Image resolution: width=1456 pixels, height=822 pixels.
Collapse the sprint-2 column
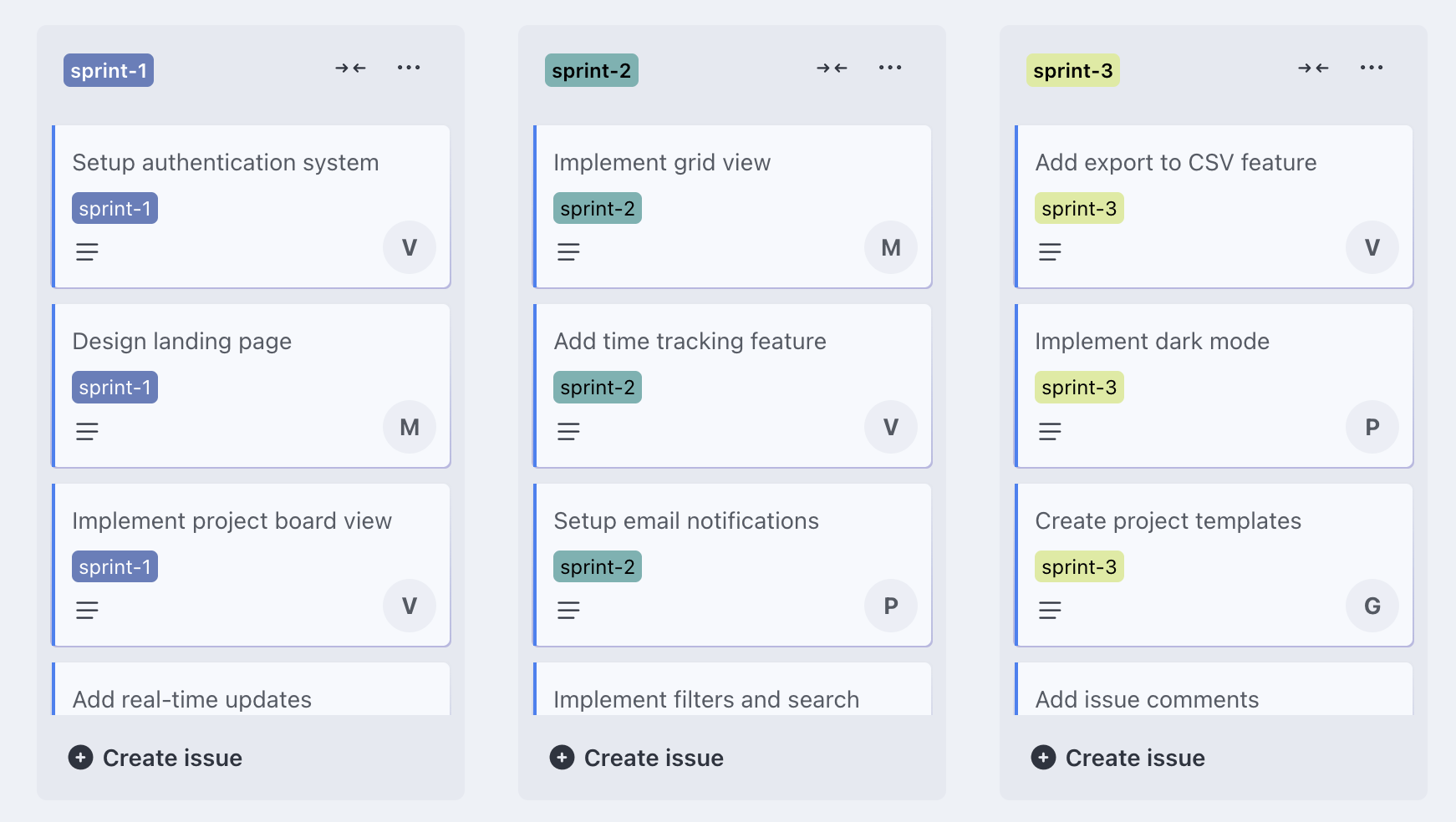[832, 68]
